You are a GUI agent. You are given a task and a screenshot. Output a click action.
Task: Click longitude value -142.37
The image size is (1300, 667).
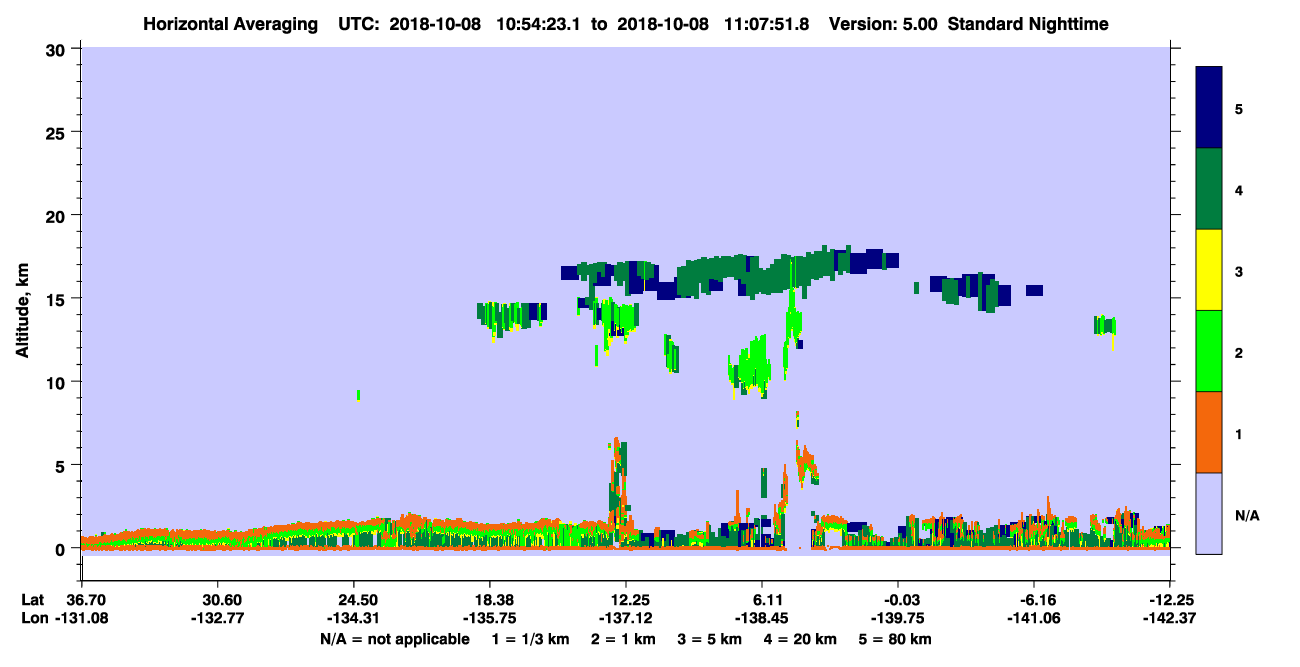[1170, 618]
